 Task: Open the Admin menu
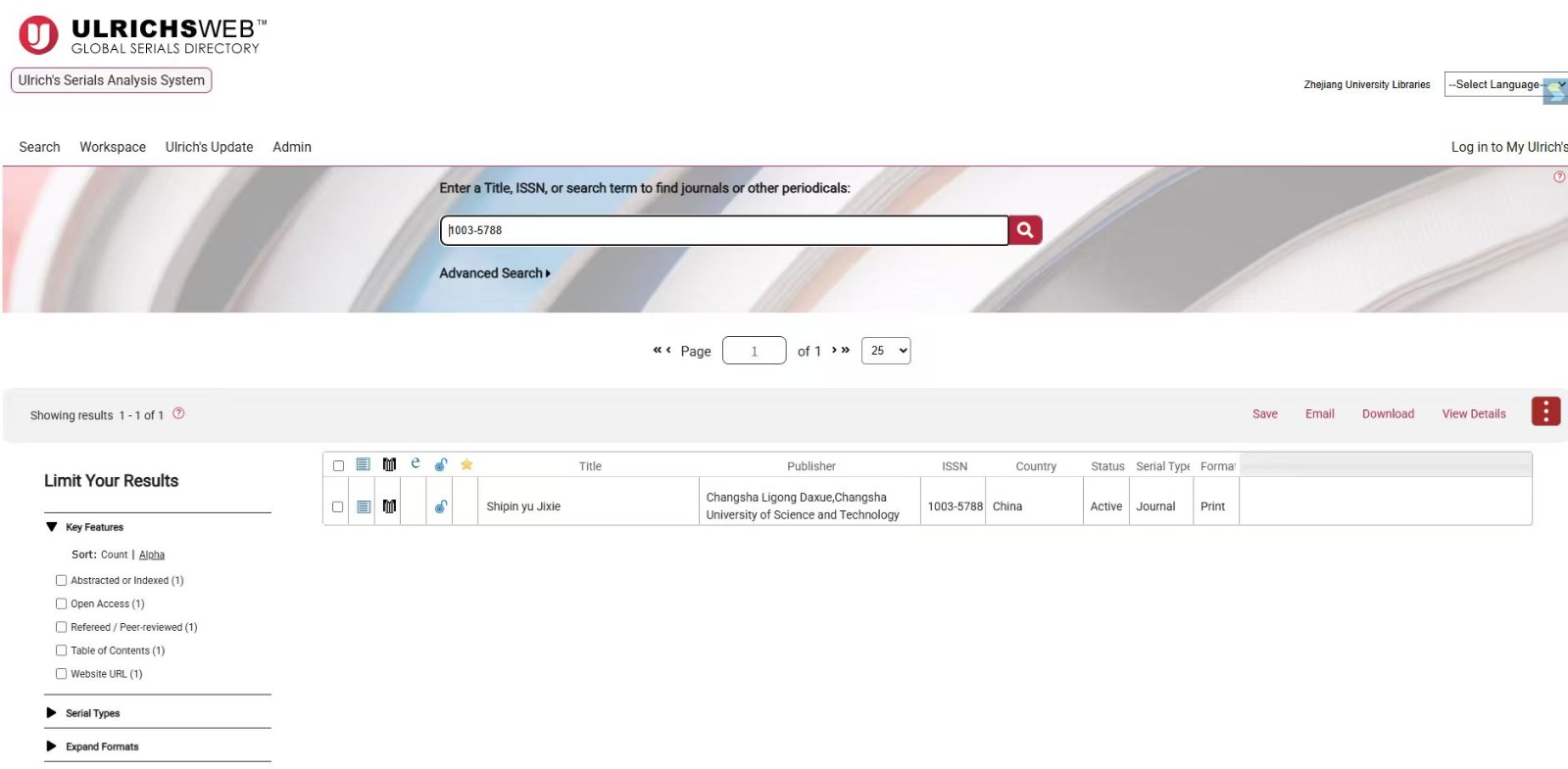click(292, 147)
